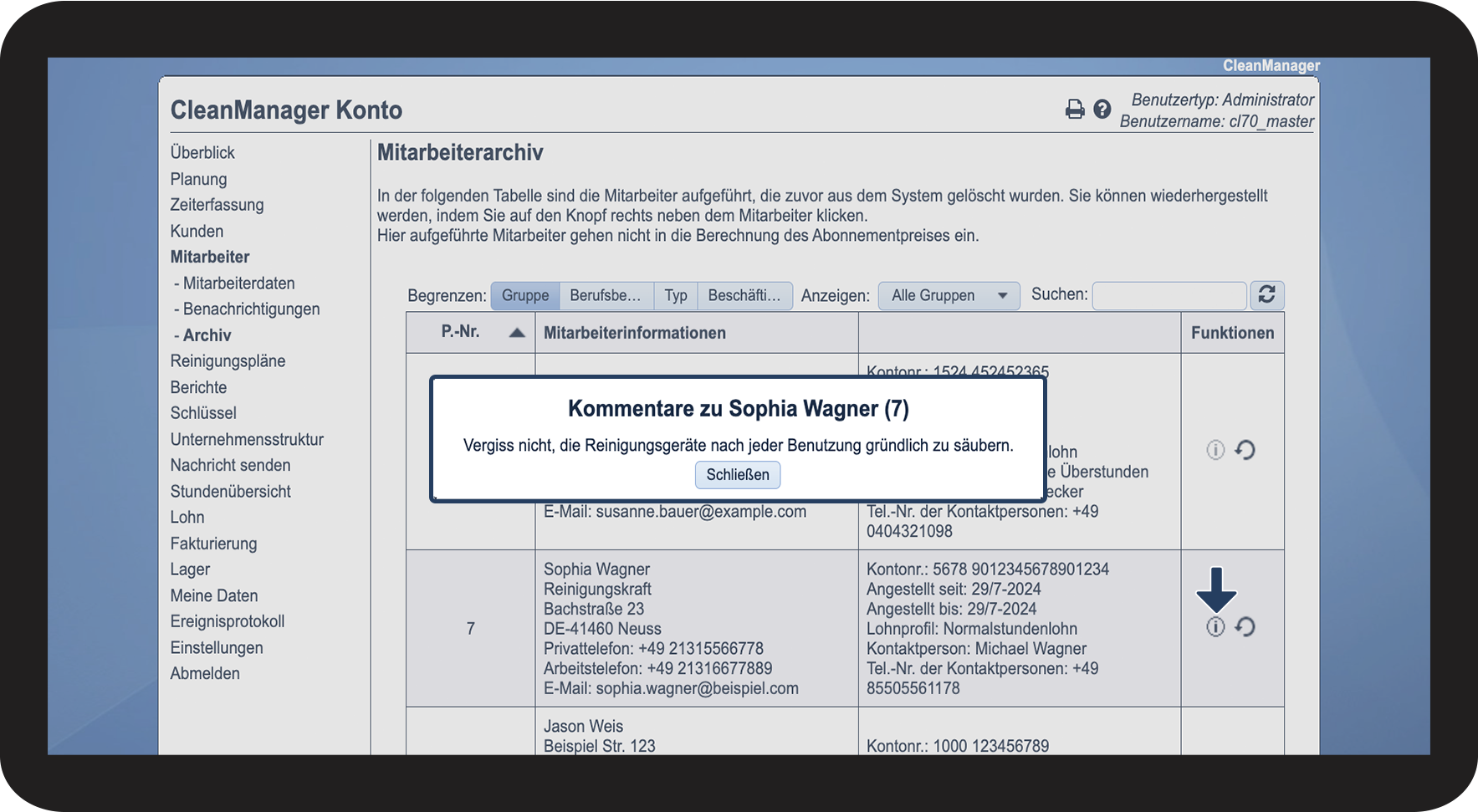This screenshot has height=812, width=1478.
Task: Open Zeiterfassung in the left menu
Action: 217,205
